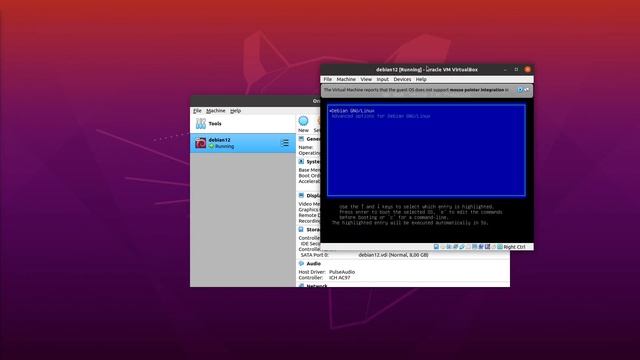Click the audio status bar icon

coord(449,247)
